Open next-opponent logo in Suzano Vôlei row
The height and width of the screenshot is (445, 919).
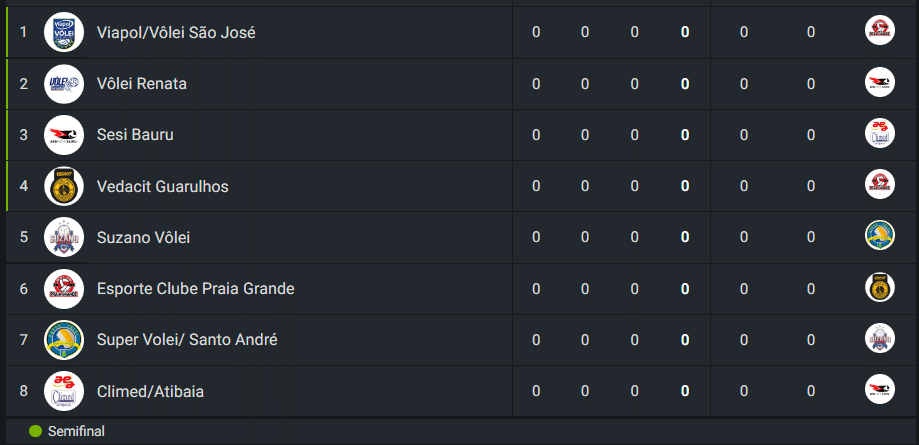879,235
